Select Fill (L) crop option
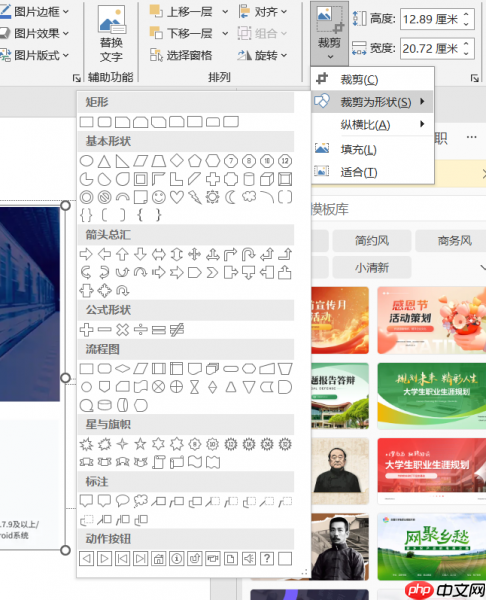The image size is (486, 600). [x=373, y=149]
